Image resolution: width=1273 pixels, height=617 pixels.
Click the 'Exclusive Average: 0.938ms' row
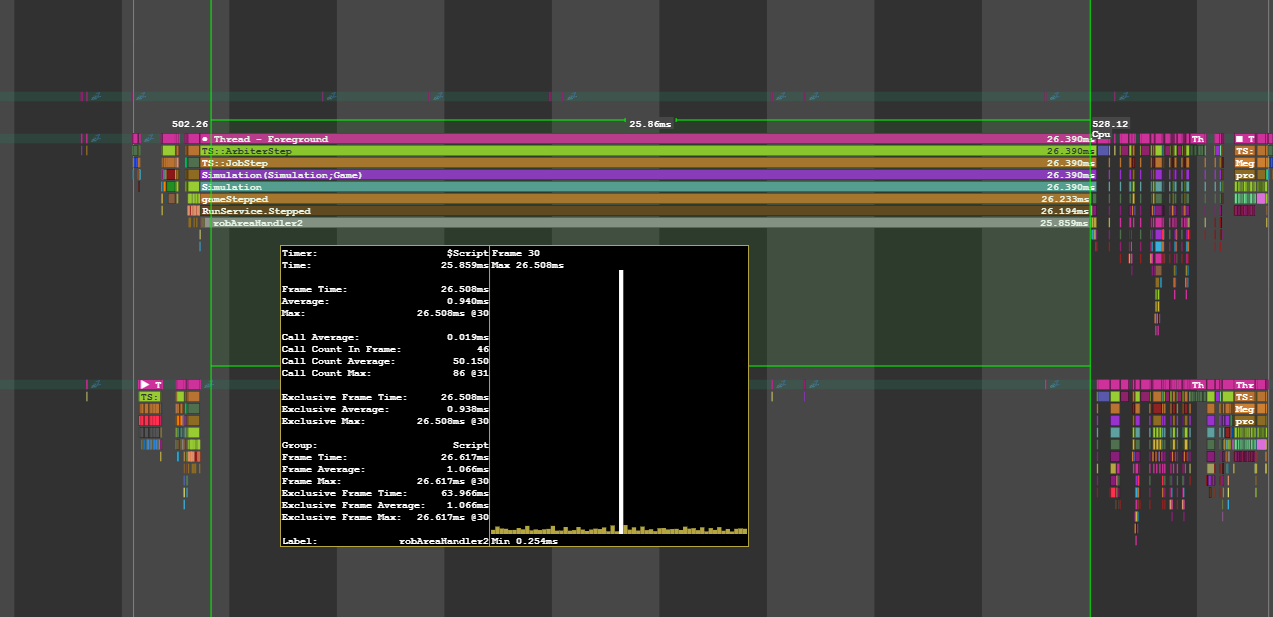(x=385, y=409)
